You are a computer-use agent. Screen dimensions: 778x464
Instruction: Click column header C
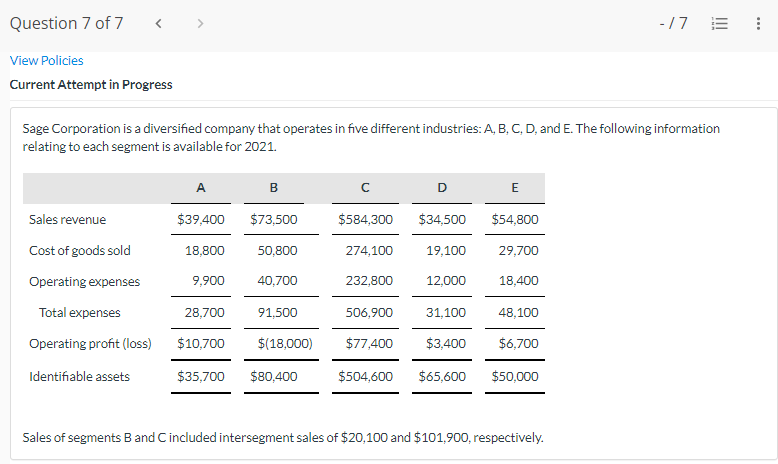pos(365,188)
